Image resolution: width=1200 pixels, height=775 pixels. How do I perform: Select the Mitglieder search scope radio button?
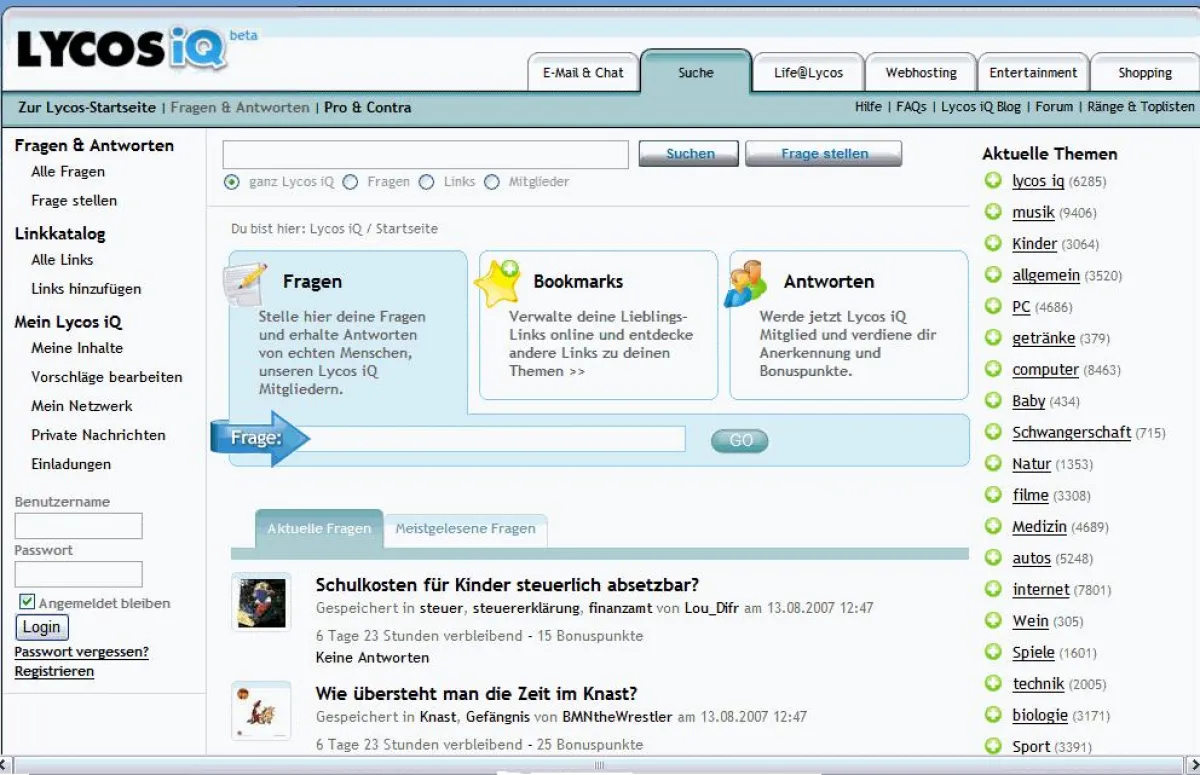tap(492, 182)
